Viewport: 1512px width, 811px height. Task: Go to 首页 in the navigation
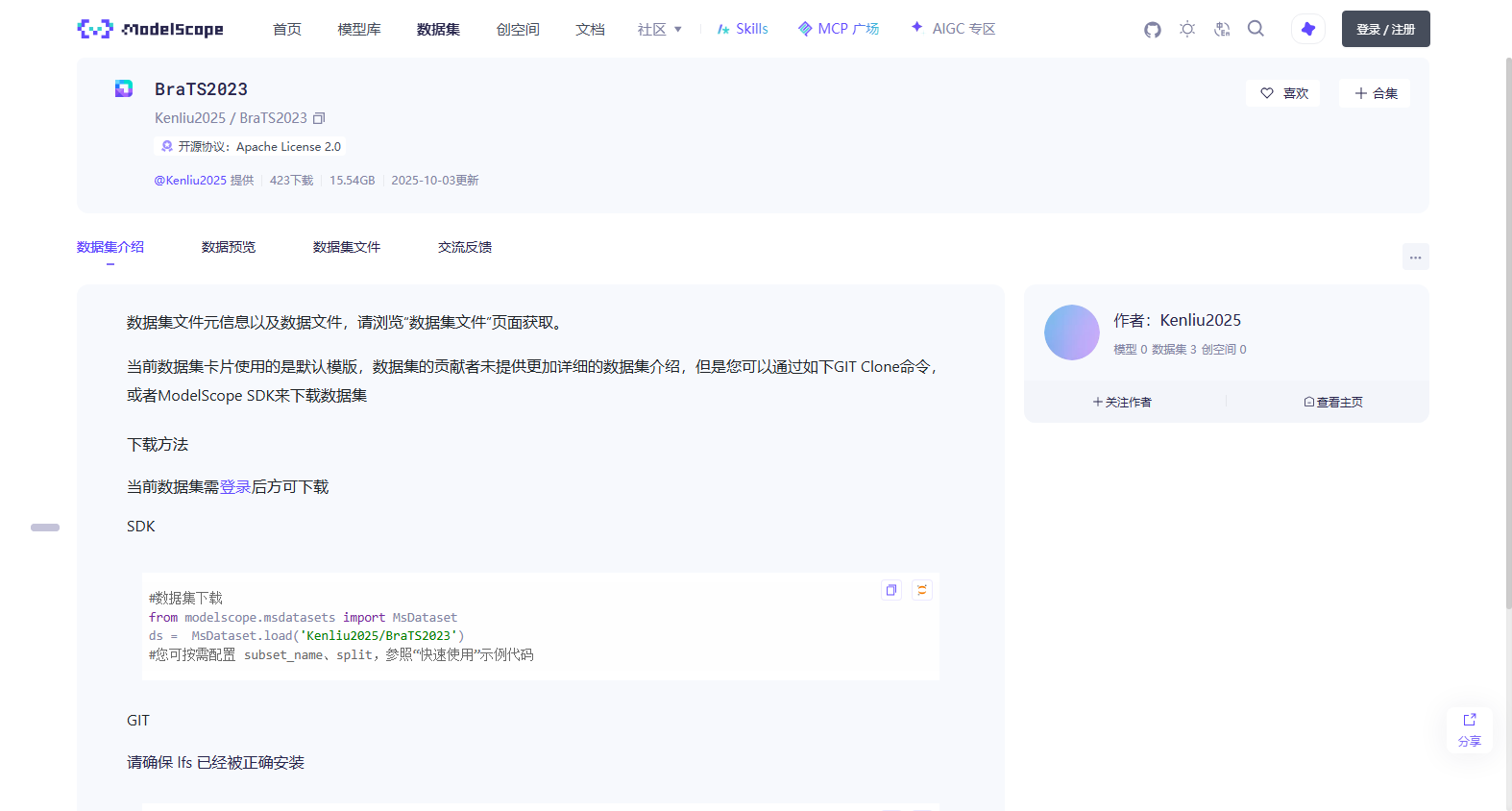287,30
